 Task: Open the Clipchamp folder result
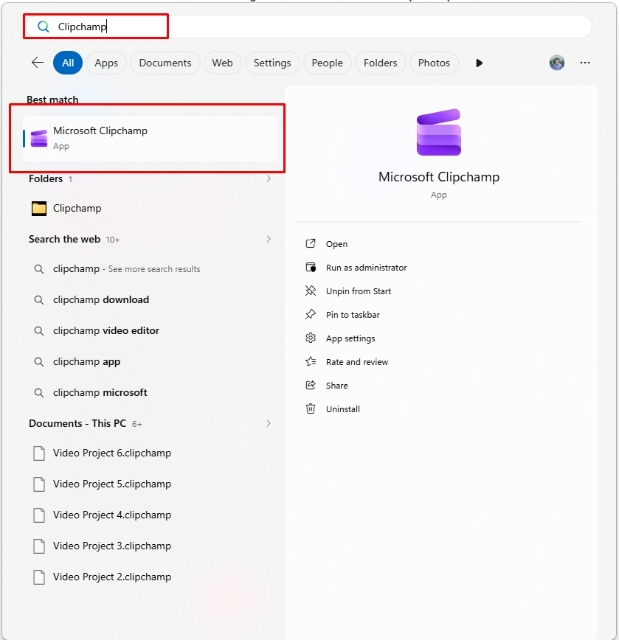[150, 208]
